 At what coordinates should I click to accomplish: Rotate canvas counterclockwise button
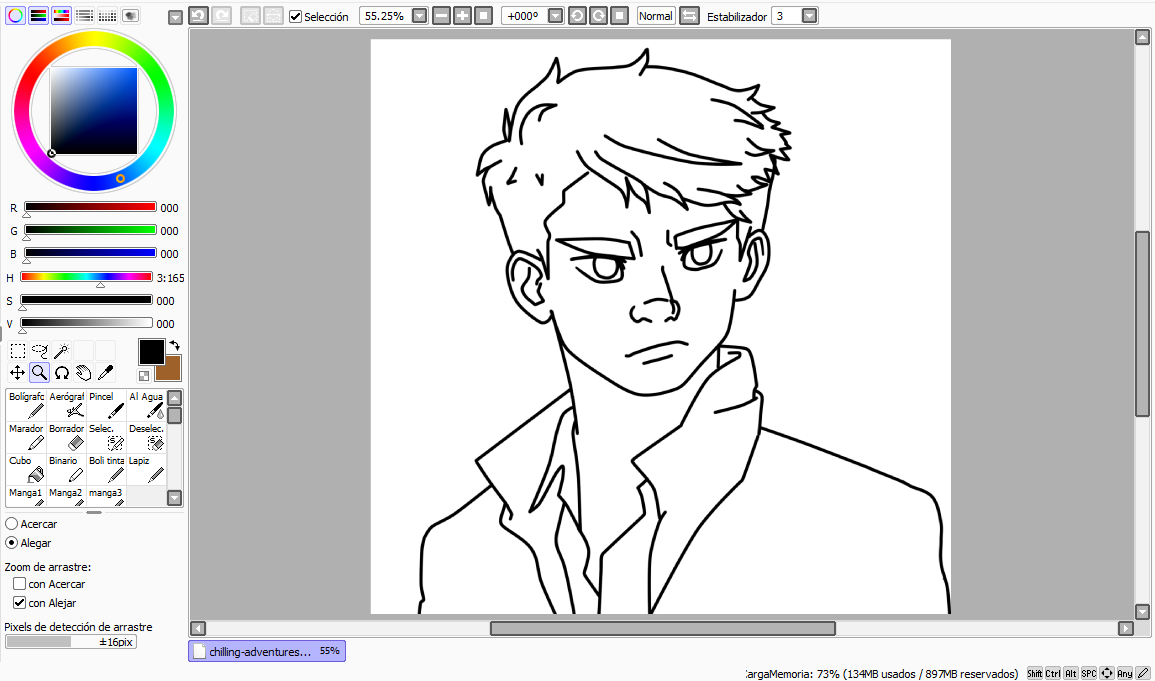[578, 15]
